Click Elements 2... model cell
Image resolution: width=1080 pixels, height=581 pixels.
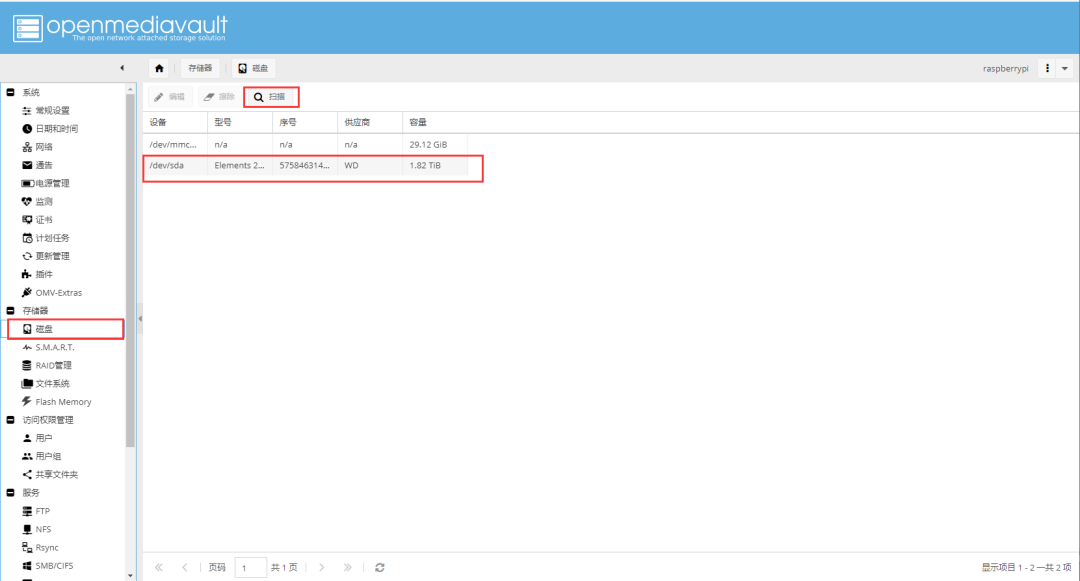point(239,165)
